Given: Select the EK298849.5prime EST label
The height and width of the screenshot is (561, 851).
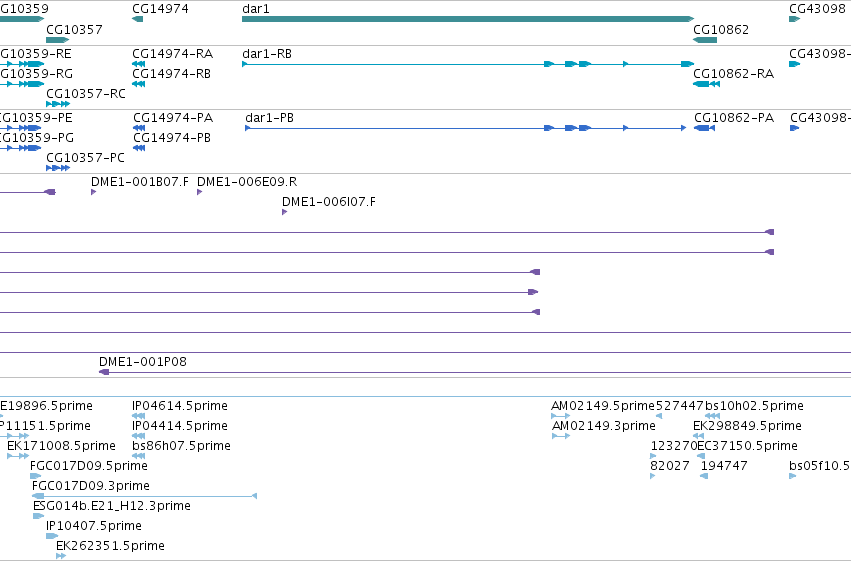Looking at the screenshot, I should tap(747, 426).
